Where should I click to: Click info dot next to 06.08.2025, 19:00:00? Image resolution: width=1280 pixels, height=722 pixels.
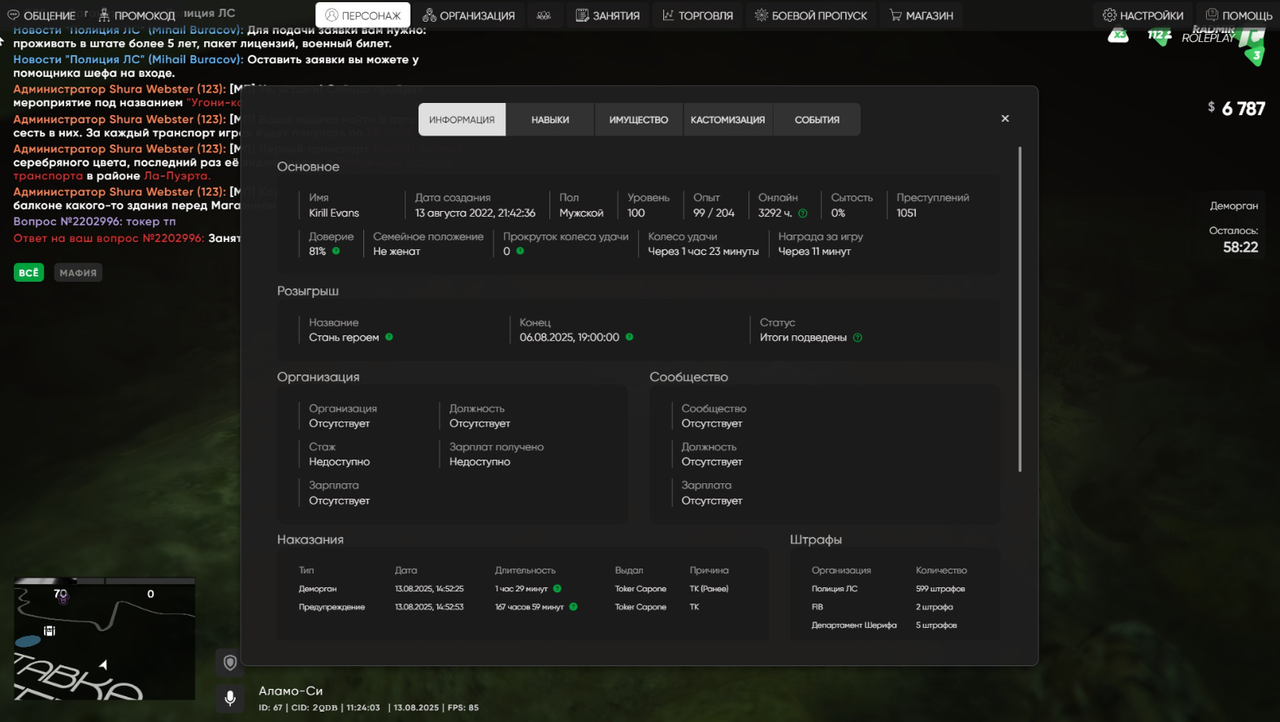coord(629,337)
